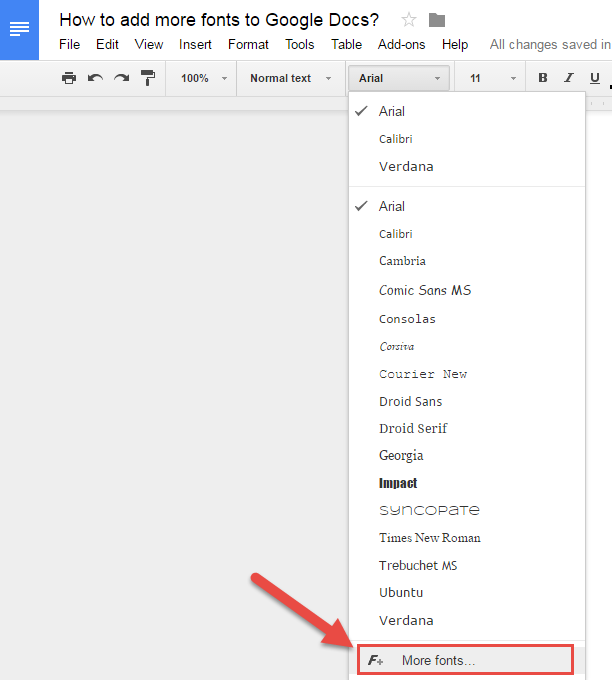This screenshot has height=680, width=612.
Task: Open the Edit menu
Action: [x=107, y=45]
